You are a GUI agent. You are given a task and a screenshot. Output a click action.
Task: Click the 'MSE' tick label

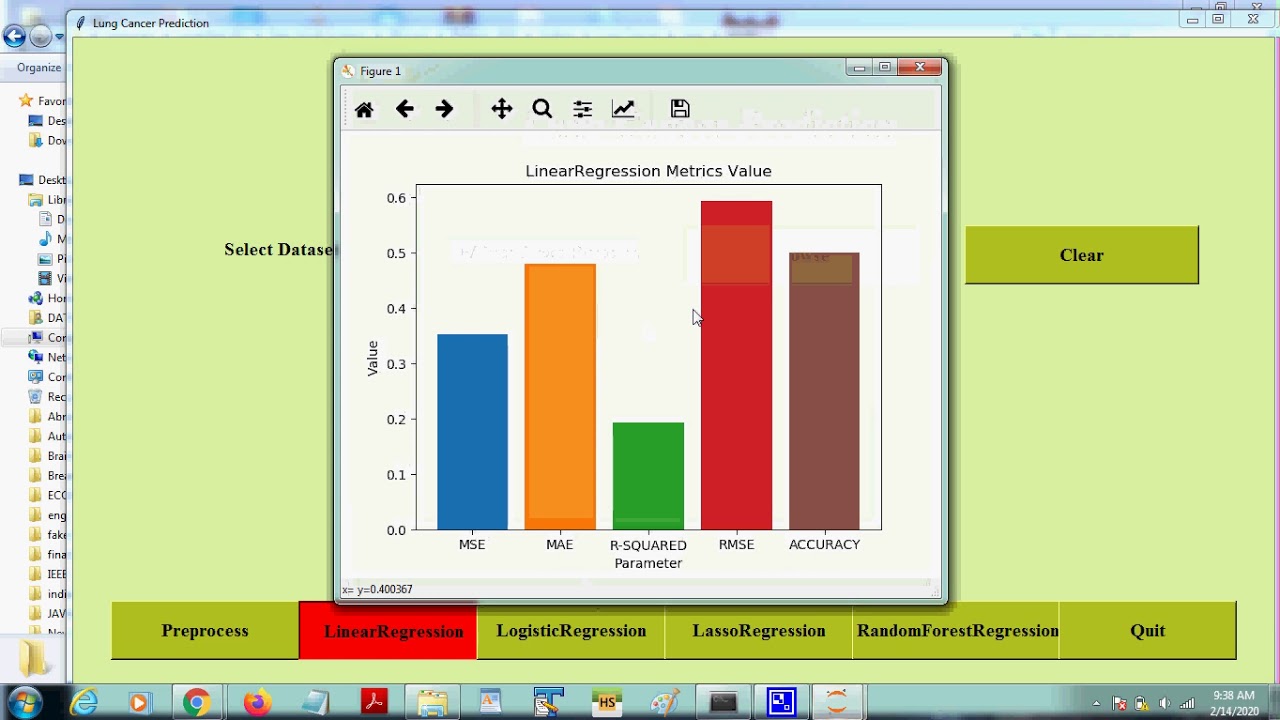point(472,544)
